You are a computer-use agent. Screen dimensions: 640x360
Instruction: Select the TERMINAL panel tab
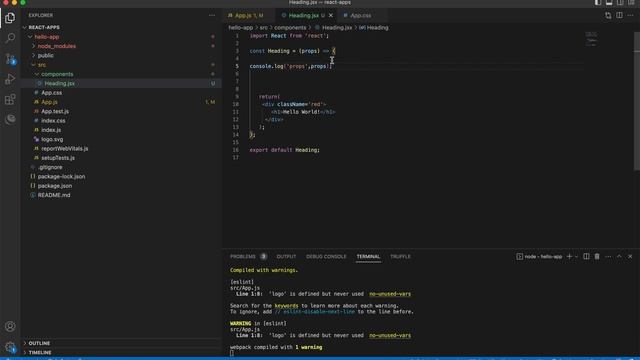pos(368,256)
